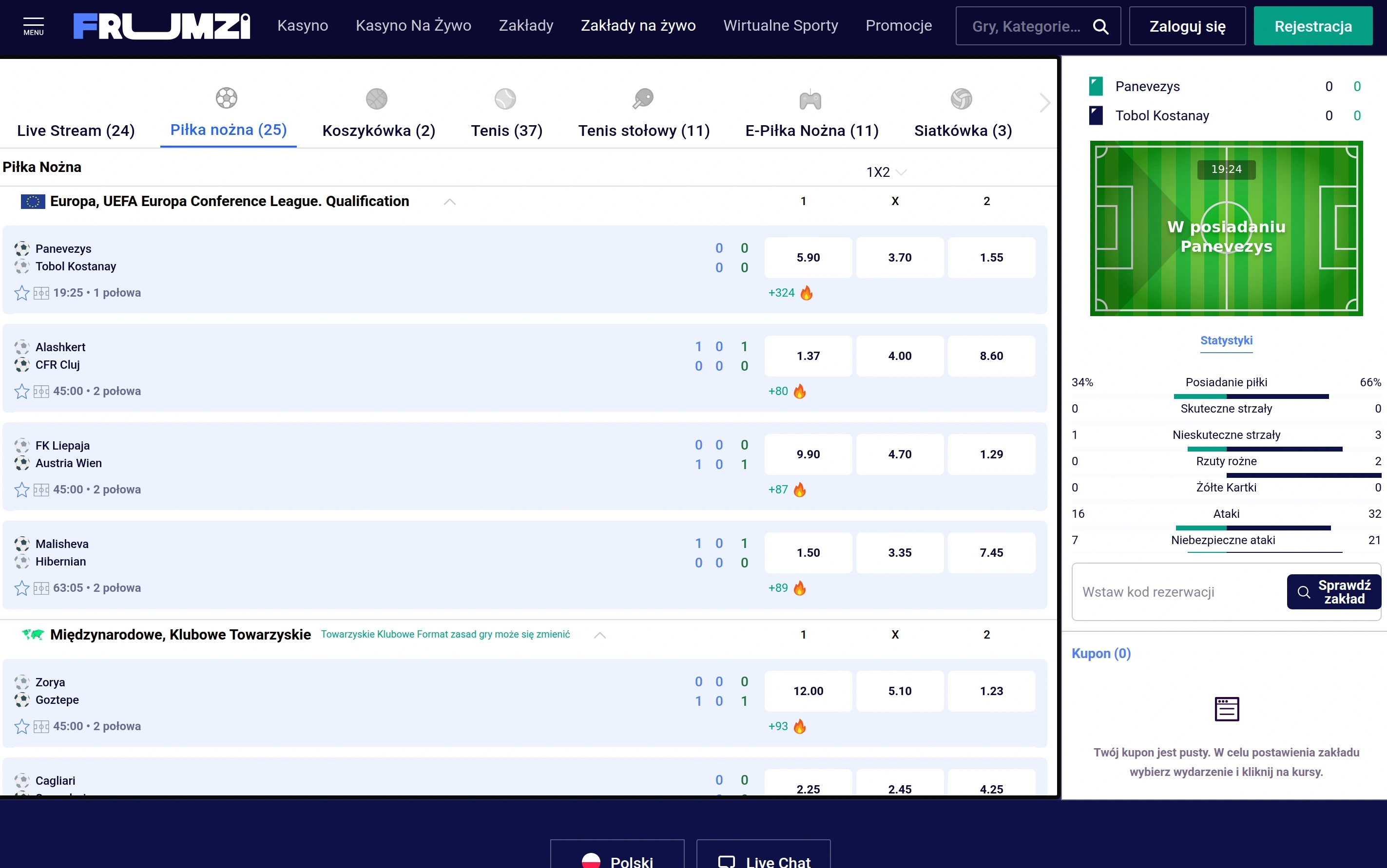Select the Koszykówka basketball icon
This screenshot has height=868, width=1387.
click(377, 99)
